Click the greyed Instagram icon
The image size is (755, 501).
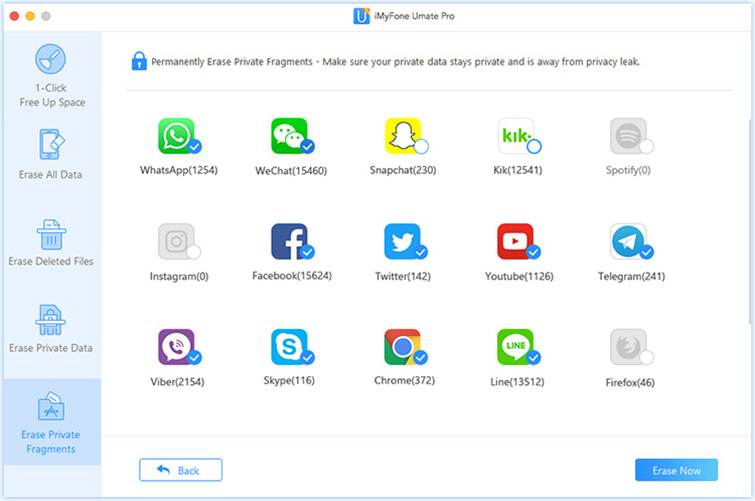(x=176, y=241)
